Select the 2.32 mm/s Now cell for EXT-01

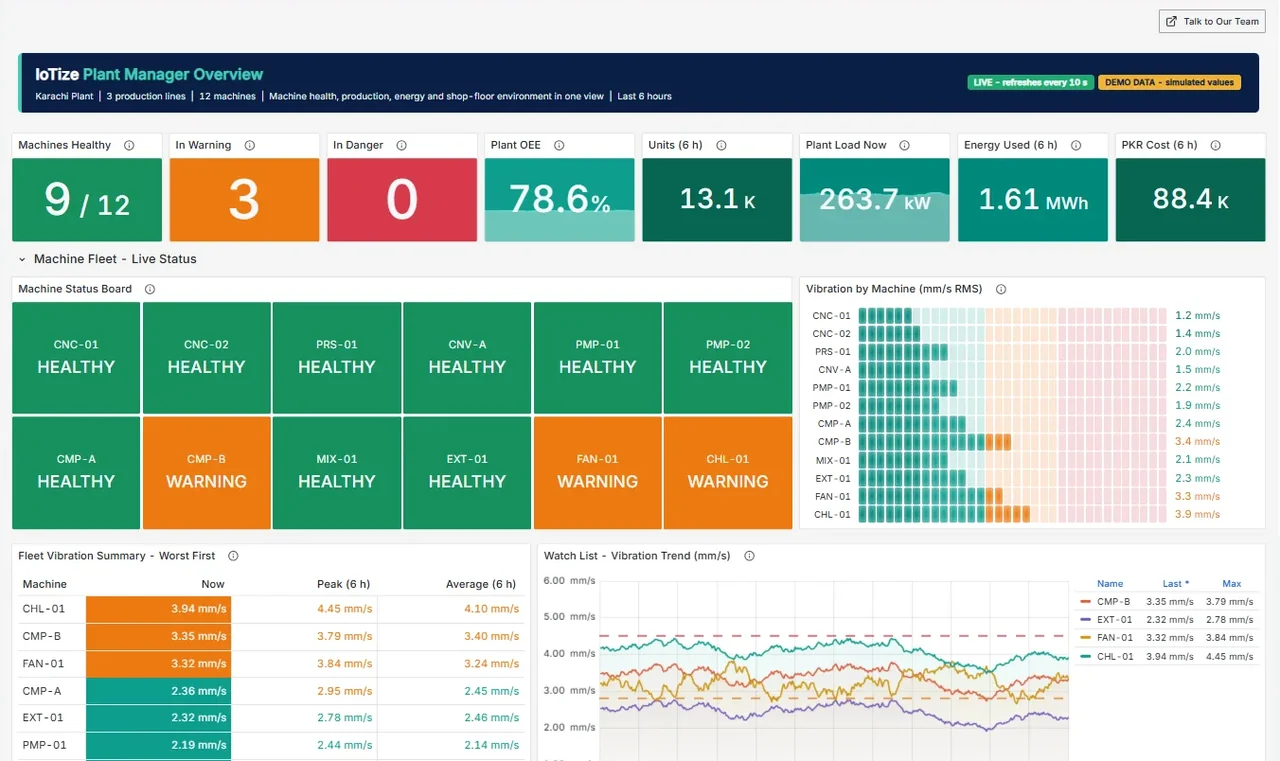pos(158,718)
